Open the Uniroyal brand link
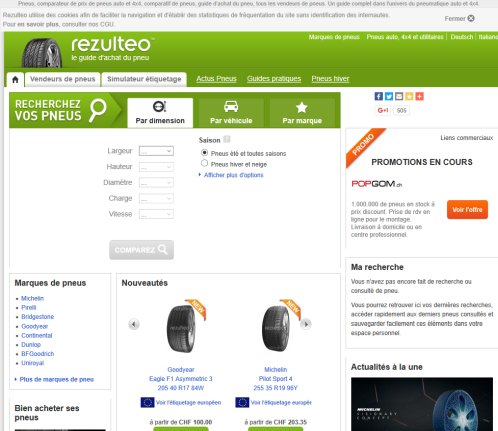498x431 pixels. click(x=32, y=363)
